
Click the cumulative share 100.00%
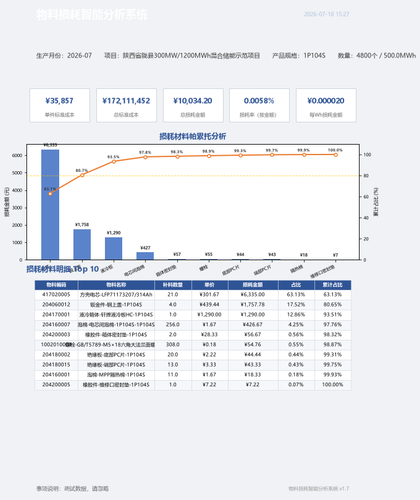(x=333, y=385)
